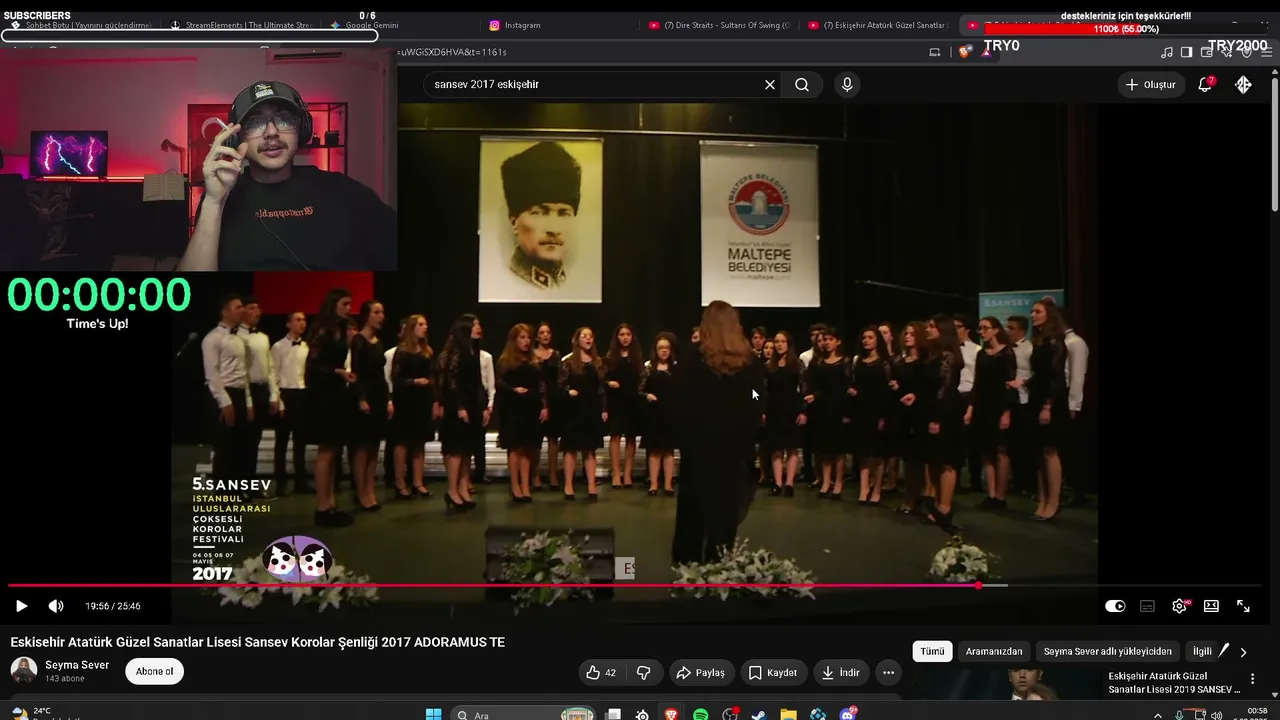Open Spotify from taskbar

click(700, 714)
